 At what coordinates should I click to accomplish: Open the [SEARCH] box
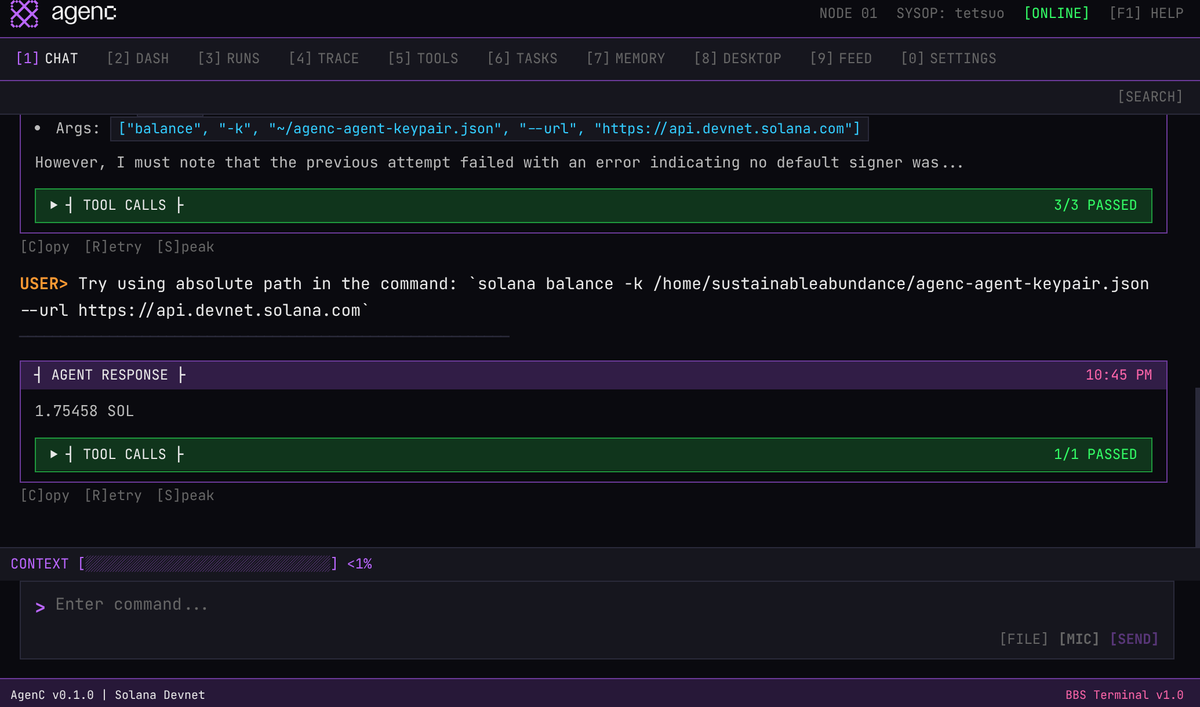[1150, 96]
